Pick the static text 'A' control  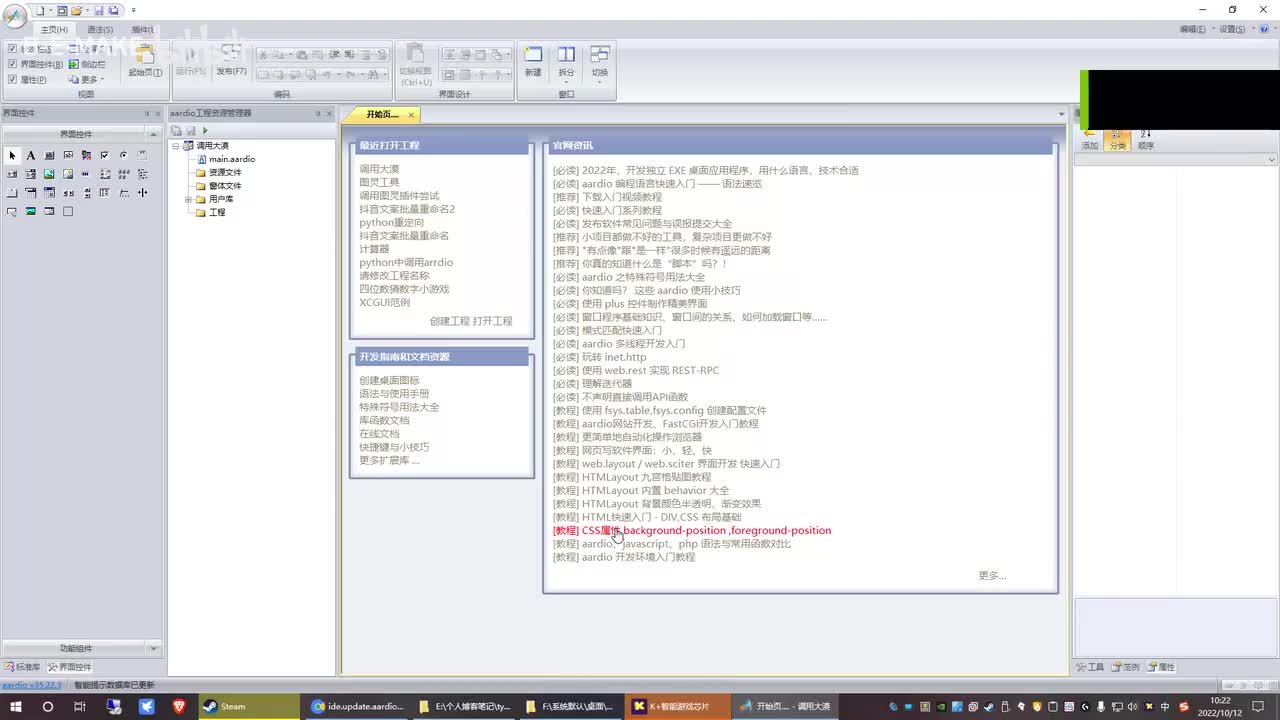click(x=31, y=155)
